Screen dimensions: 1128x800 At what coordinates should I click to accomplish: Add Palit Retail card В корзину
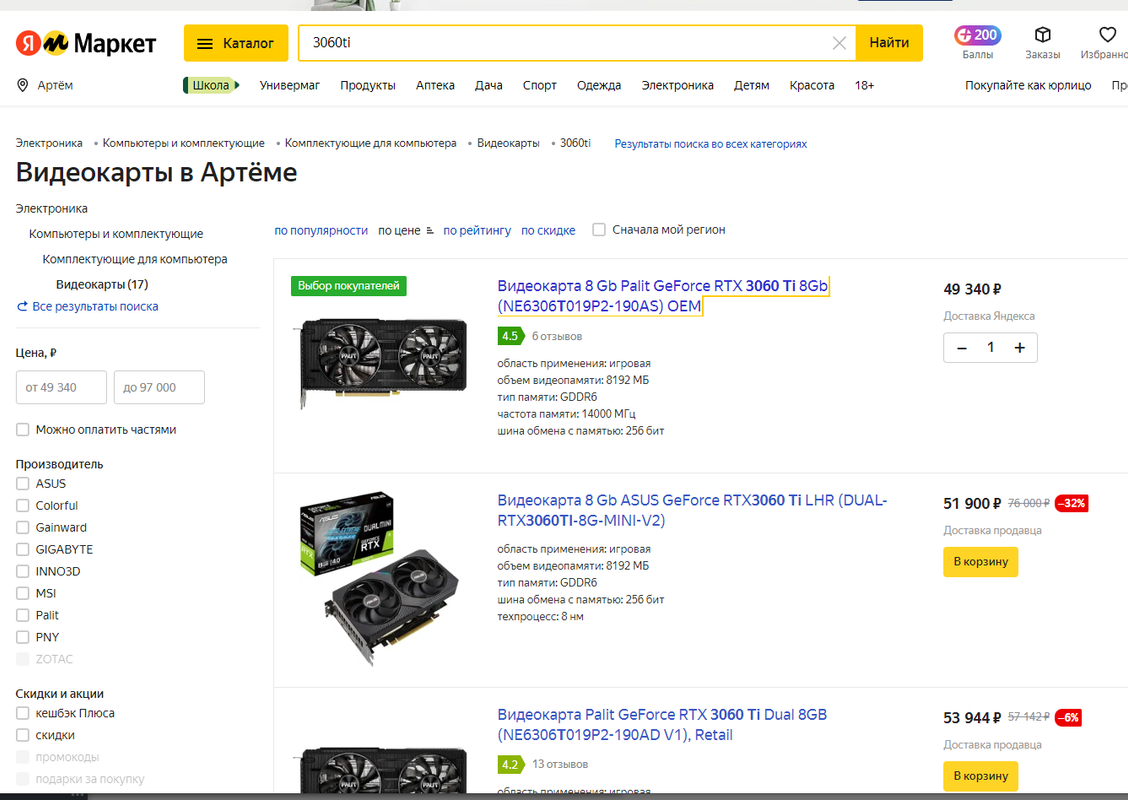pos(981,776)
